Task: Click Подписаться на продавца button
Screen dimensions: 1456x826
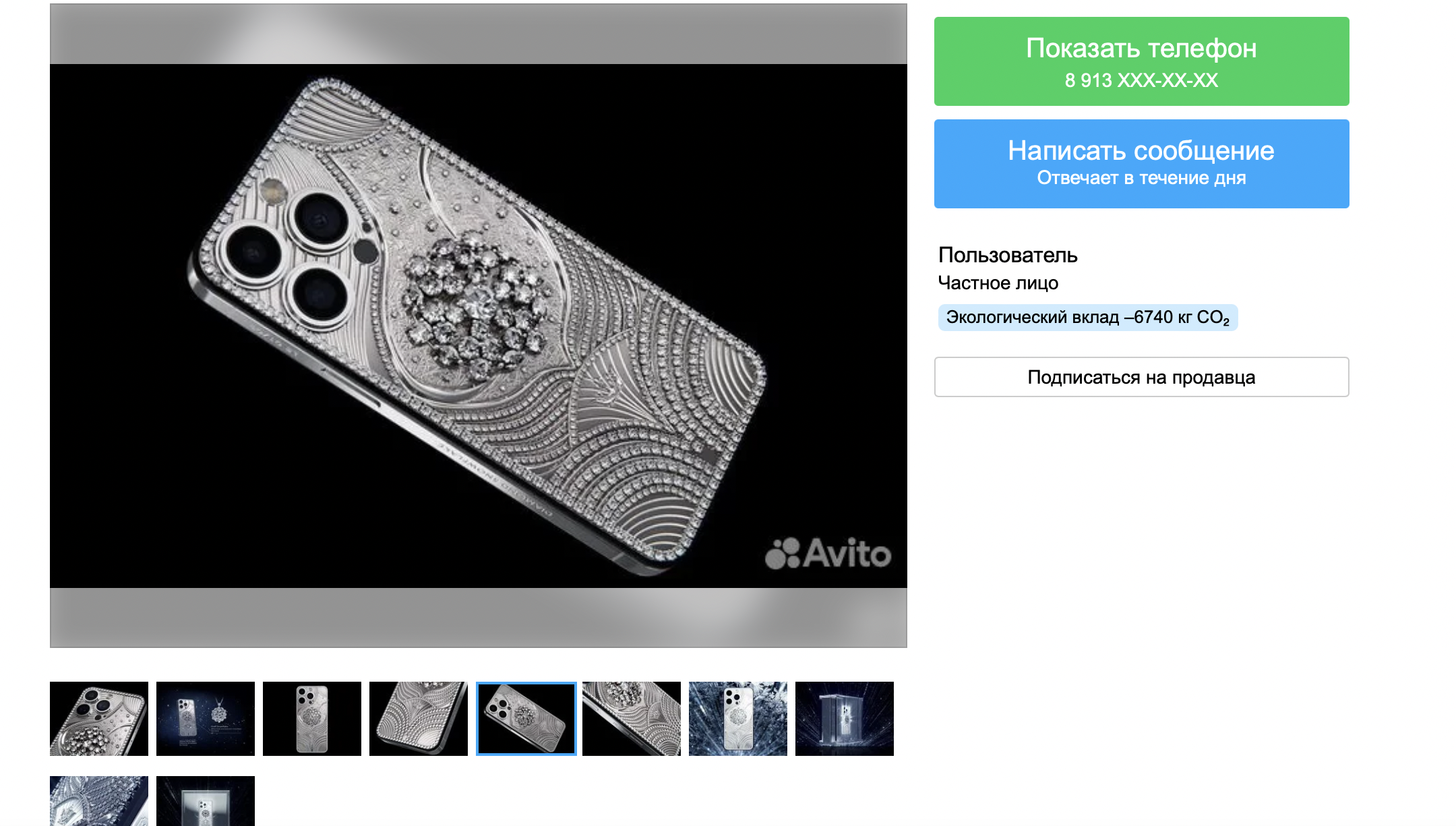Action: 1141,377
